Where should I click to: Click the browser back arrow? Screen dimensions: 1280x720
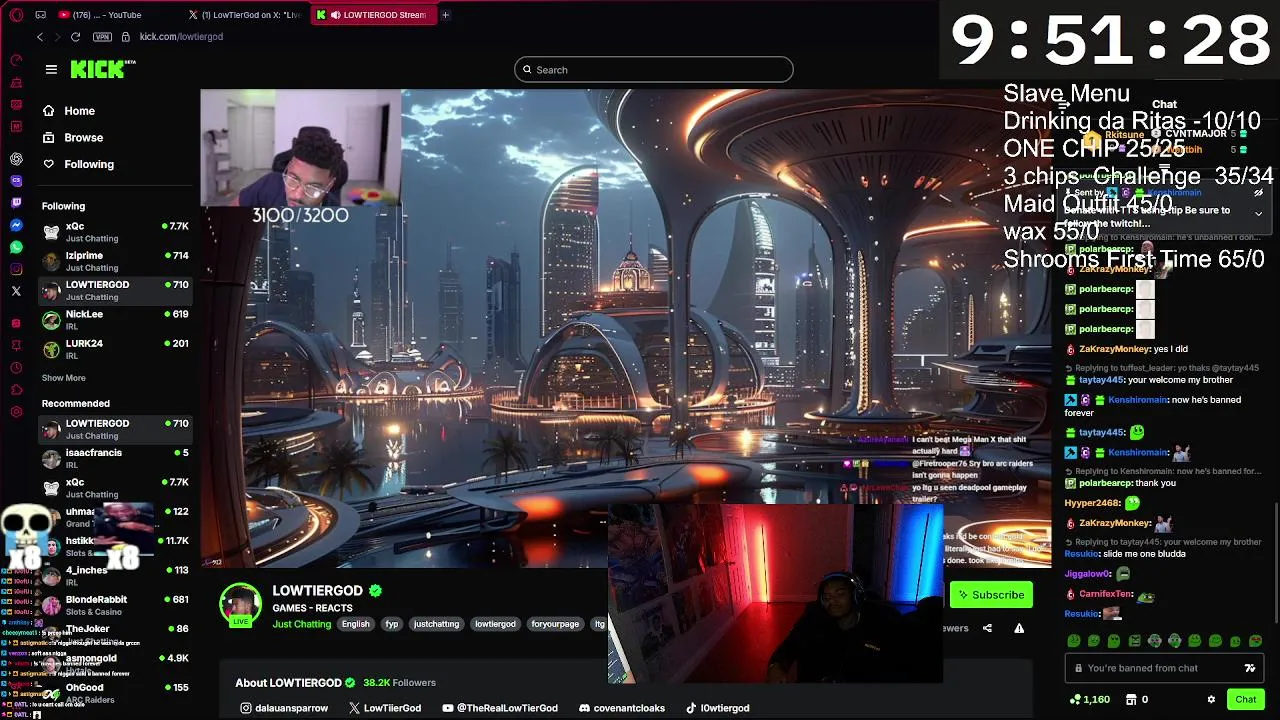coord(40,37)
